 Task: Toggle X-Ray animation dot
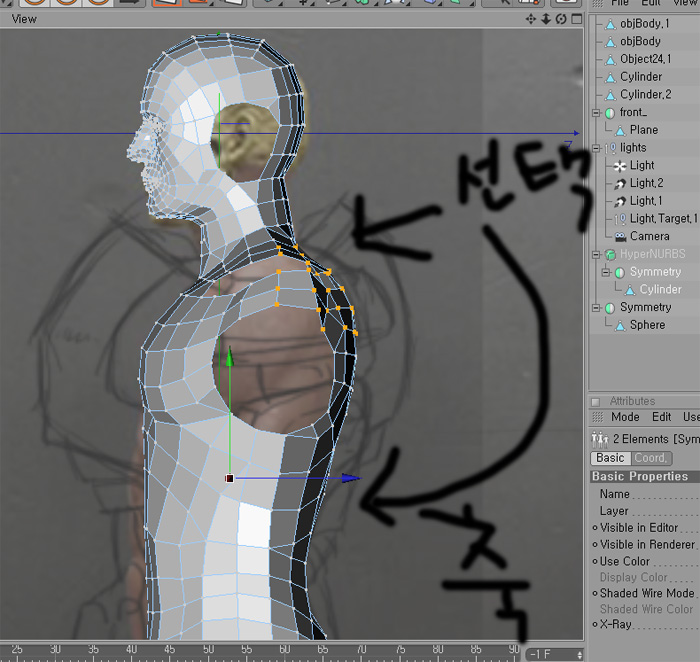point(595,625)
